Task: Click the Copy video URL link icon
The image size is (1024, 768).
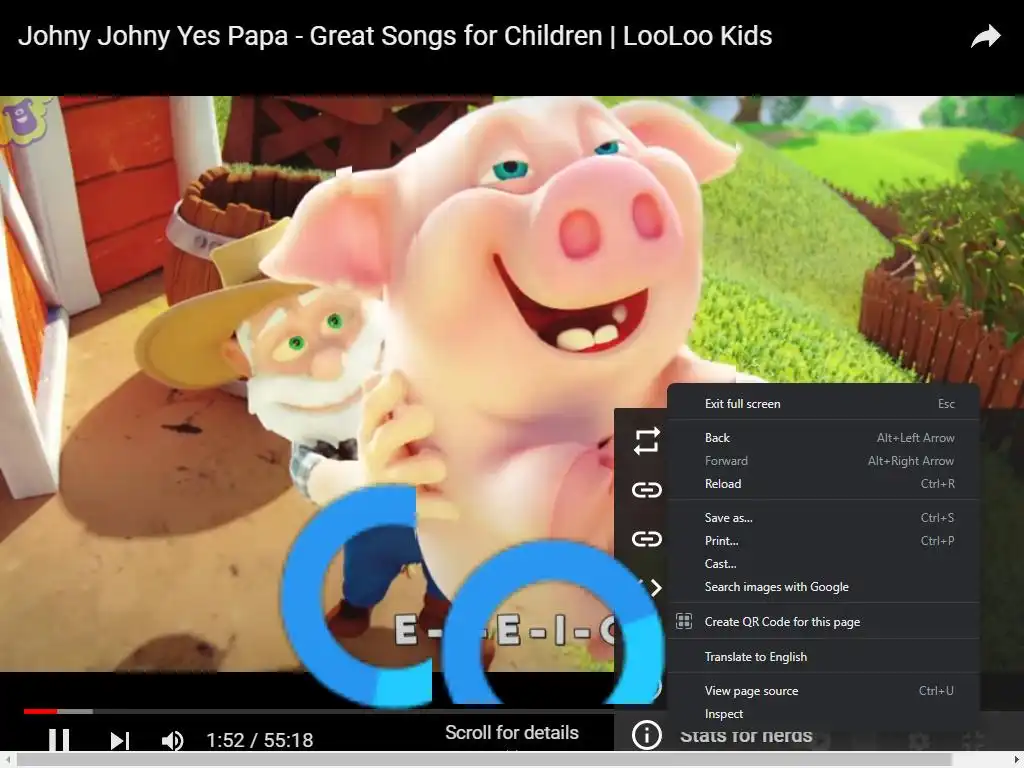Action: [x=647, y=490]
